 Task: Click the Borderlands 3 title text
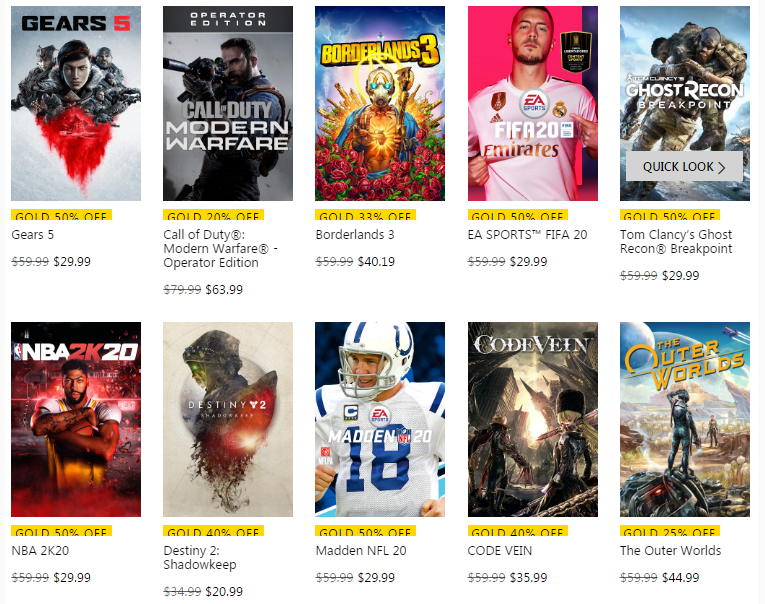pyautogui.click(x=355, y=235)
